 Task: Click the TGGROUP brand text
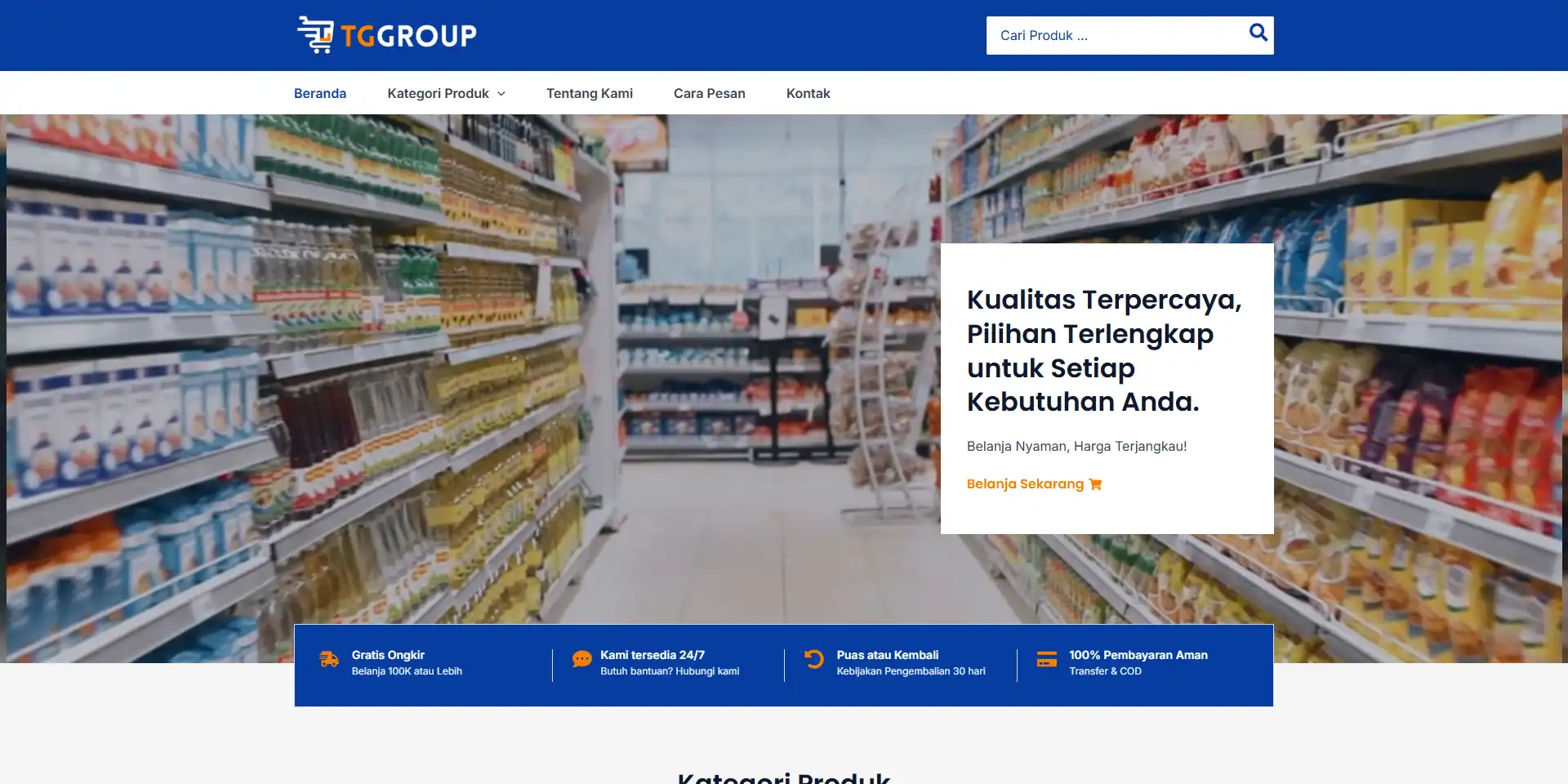point(408,36)
